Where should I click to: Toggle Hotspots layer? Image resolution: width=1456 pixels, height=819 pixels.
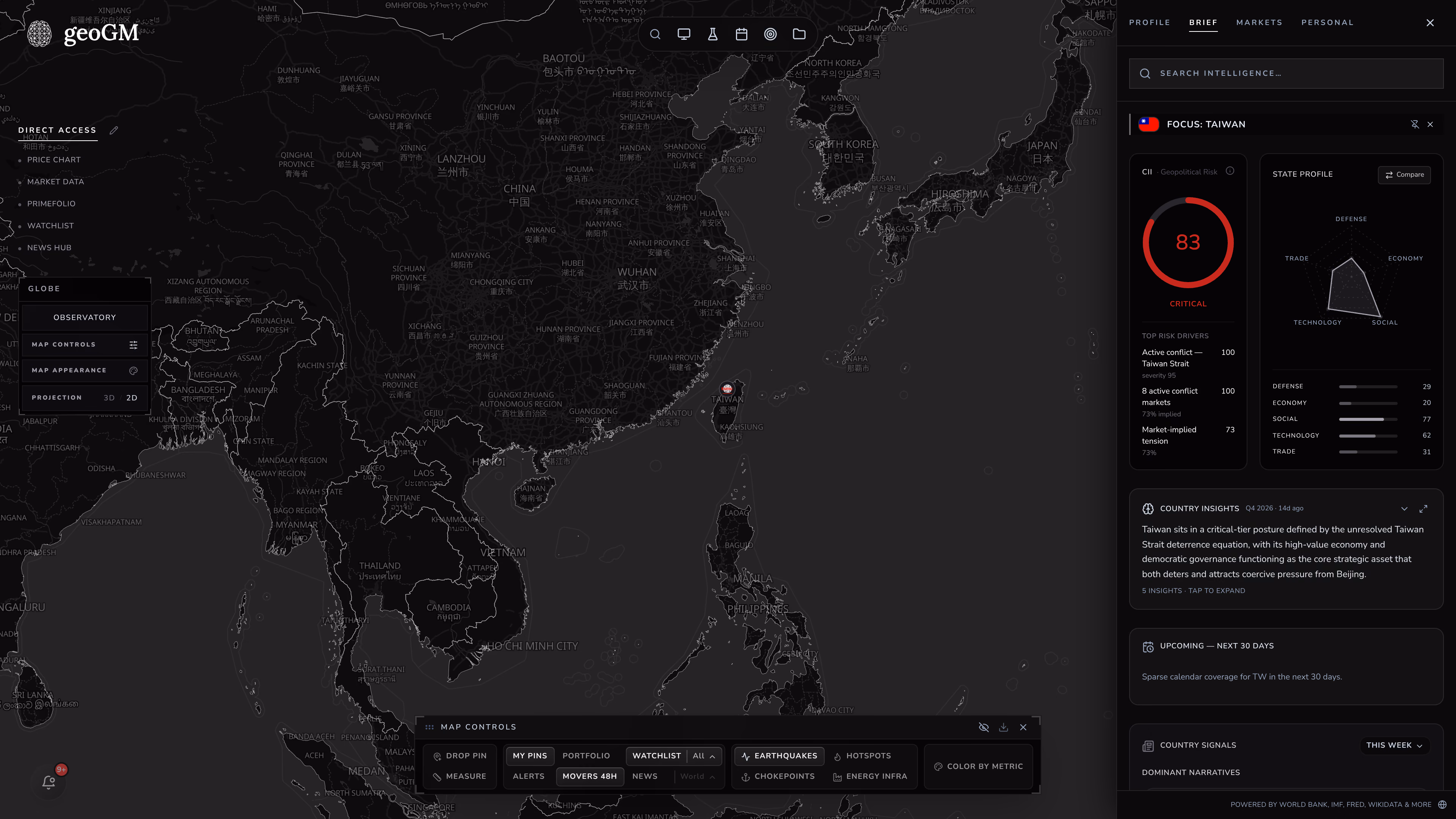tap(863, 756)
